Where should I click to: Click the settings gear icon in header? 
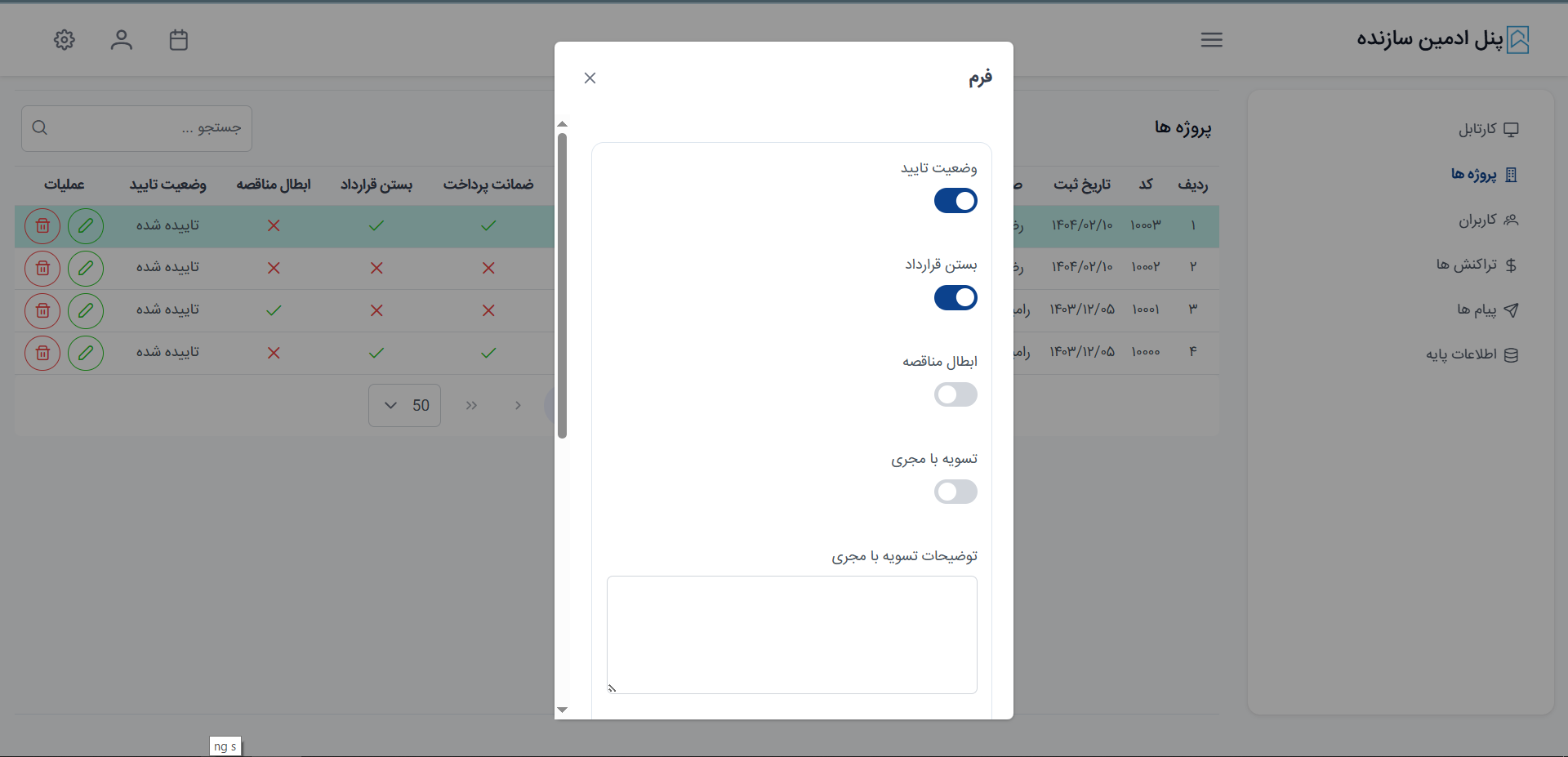[65, 40]
